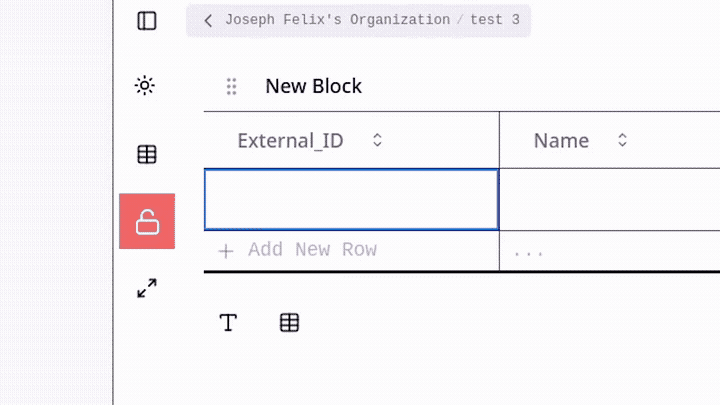
Task: Click the empty Name cell
Action: coord(609,200)
